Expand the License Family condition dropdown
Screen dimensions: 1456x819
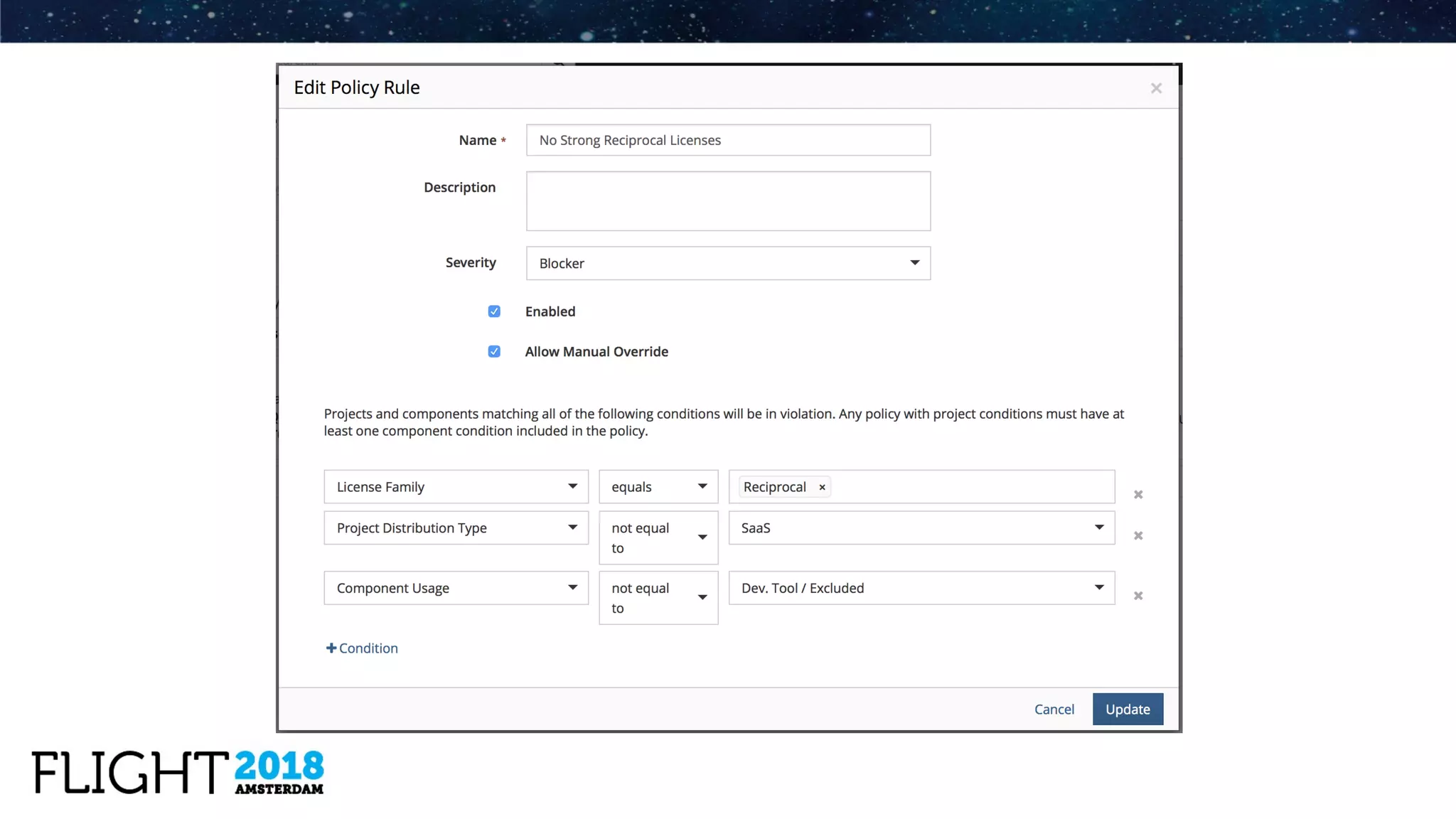(456, 487)
